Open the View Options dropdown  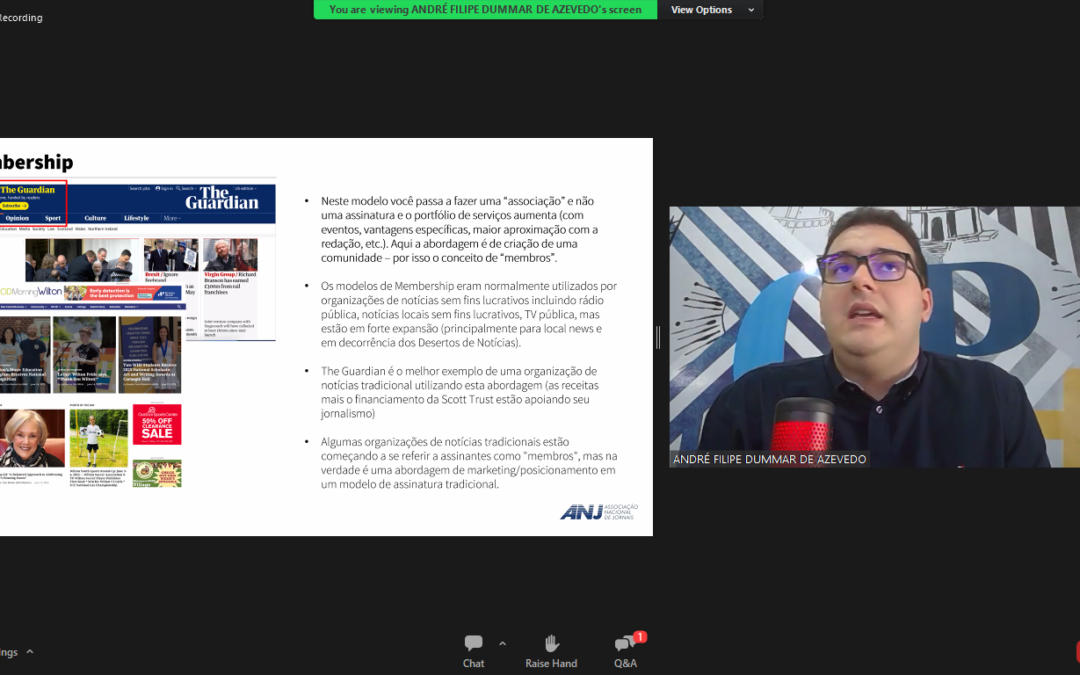[x=712, y=10]
